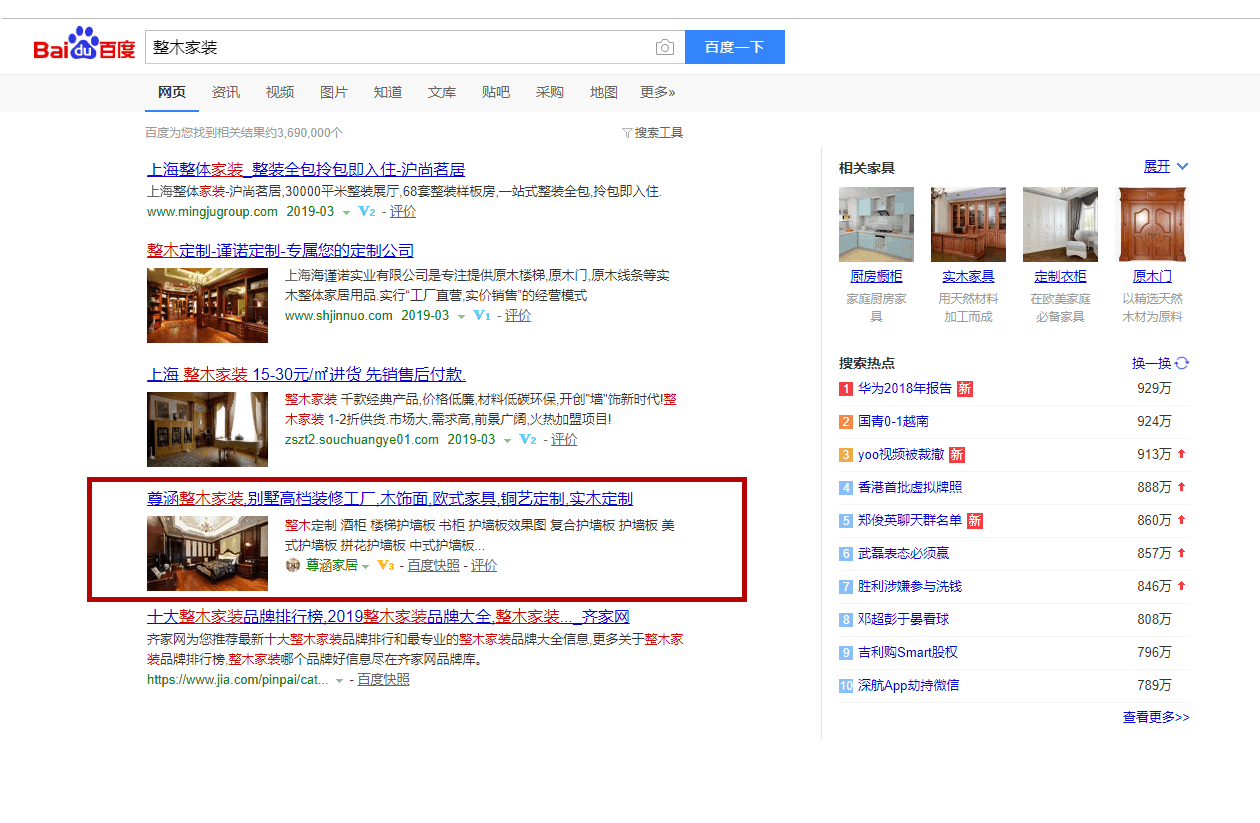The width and height of the screenshot is (1260, 823).
Task: Open hot search 胜利涉嫌参与洗钱
Action: pyautogui.click(x=910, y=587)
